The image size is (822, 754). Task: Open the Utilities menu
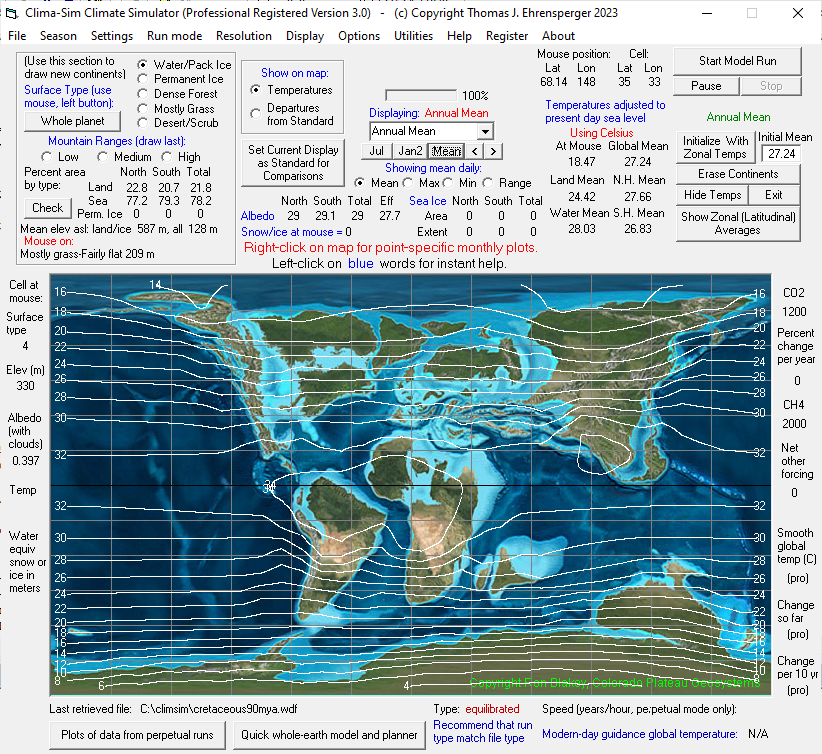pos(413,36)
